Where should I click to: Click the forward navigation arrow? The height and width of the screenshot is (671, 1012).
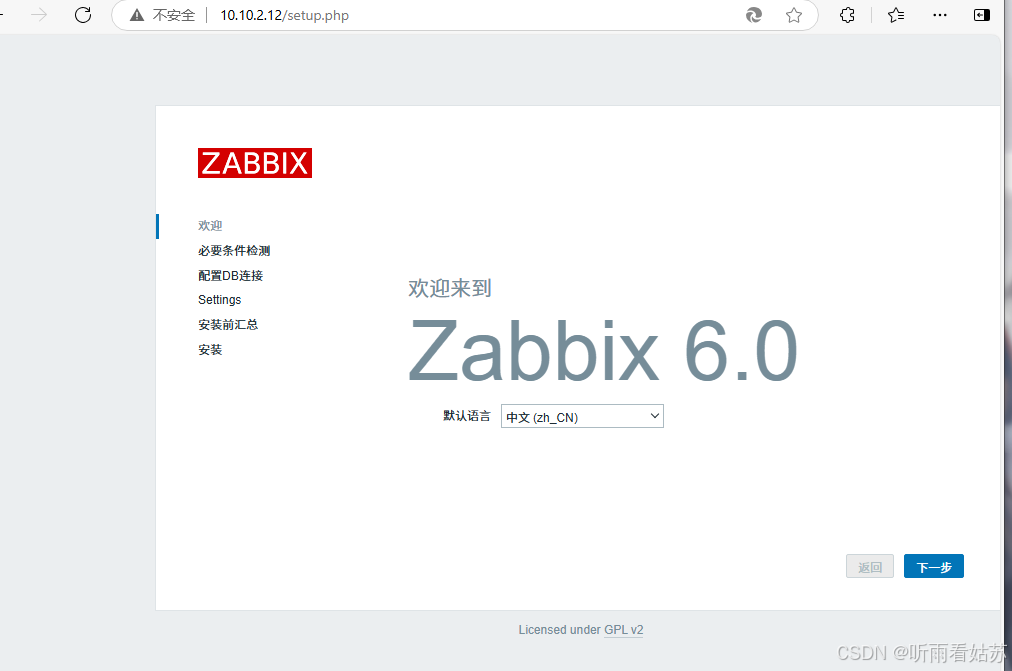click(x=39, y=15)
